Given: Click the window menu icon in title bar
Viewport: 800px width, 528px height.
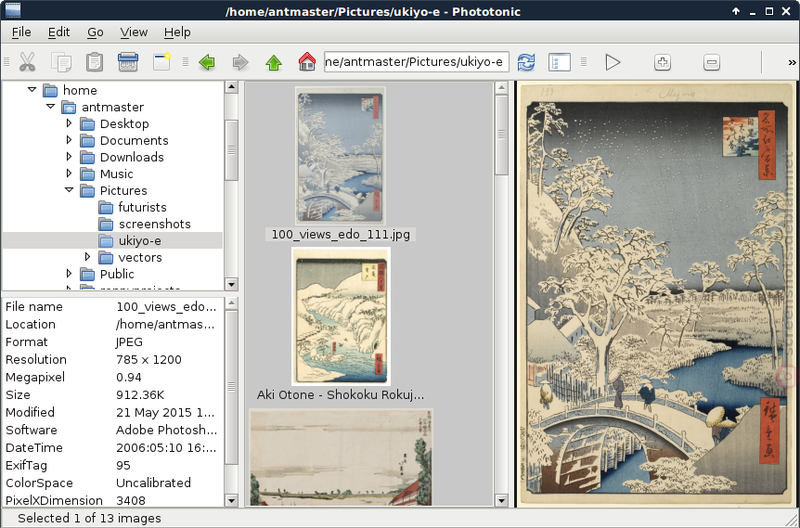Looking at the screenshot, I should (x=13, y=10).
